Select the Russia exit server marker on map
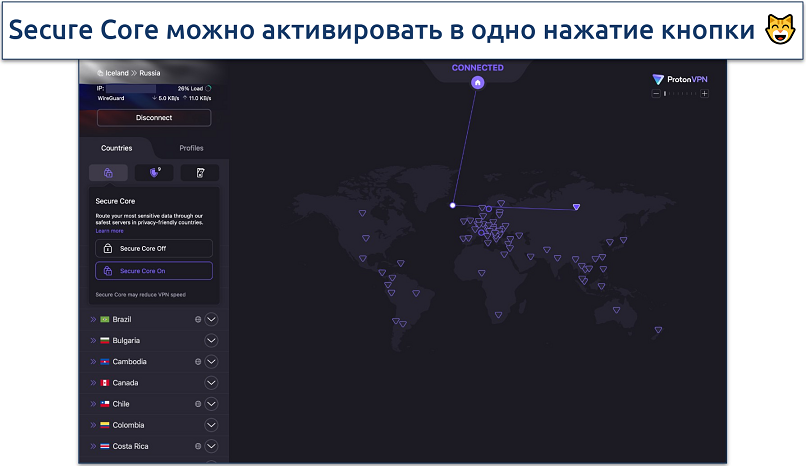 [576, 207]
